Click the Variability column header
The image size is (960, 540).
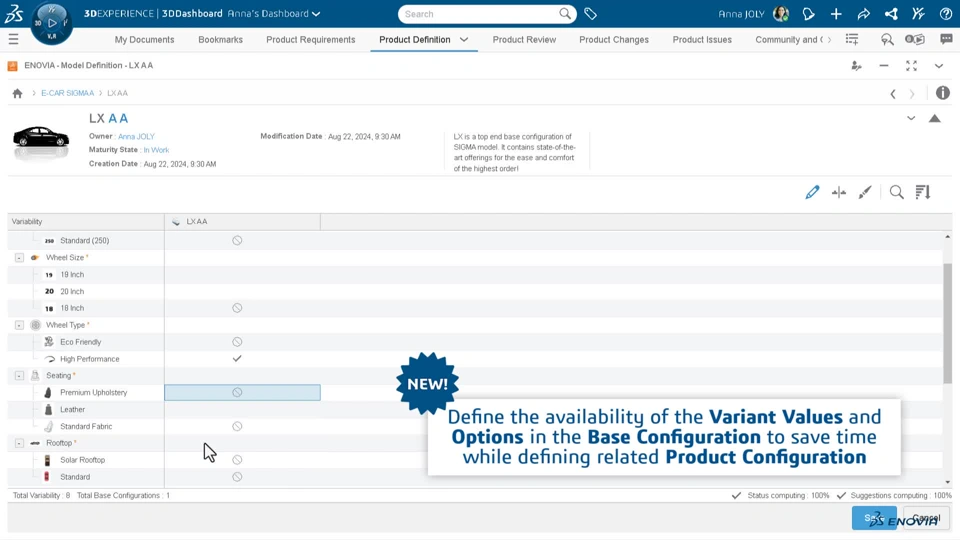[x=86, y=222]
